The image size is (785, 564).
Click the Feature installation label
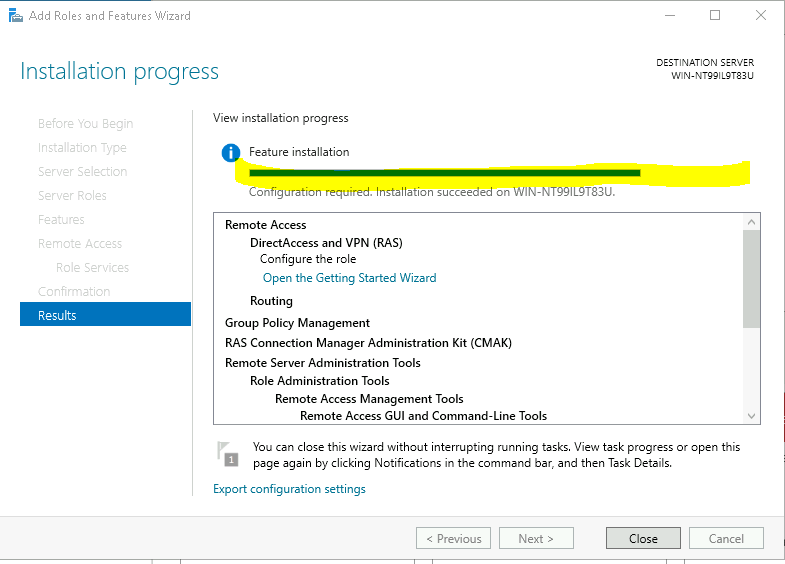[299, 152]
